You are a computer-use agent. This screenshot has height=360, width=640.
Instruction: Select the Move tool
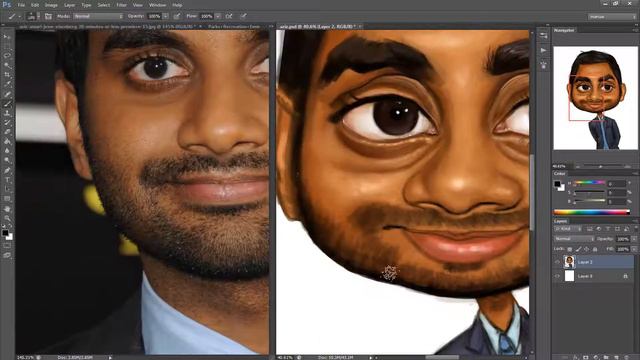pyautogui.click(x=7, y=37)
